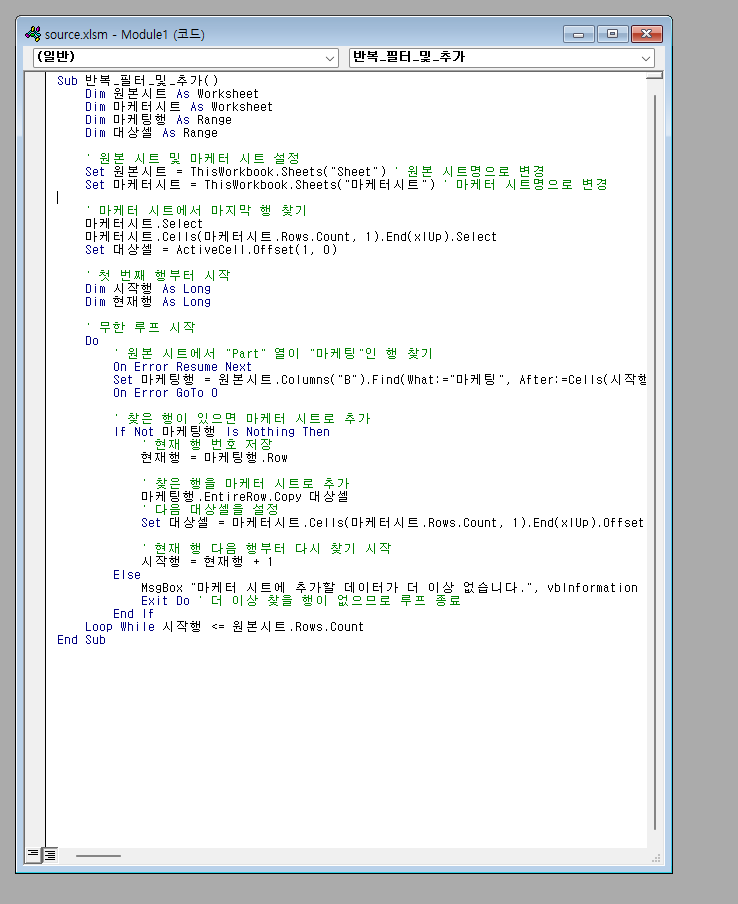Click the line 'Sub 반복_필터_및_추가()'
The image size is (738, 904).
138,81
